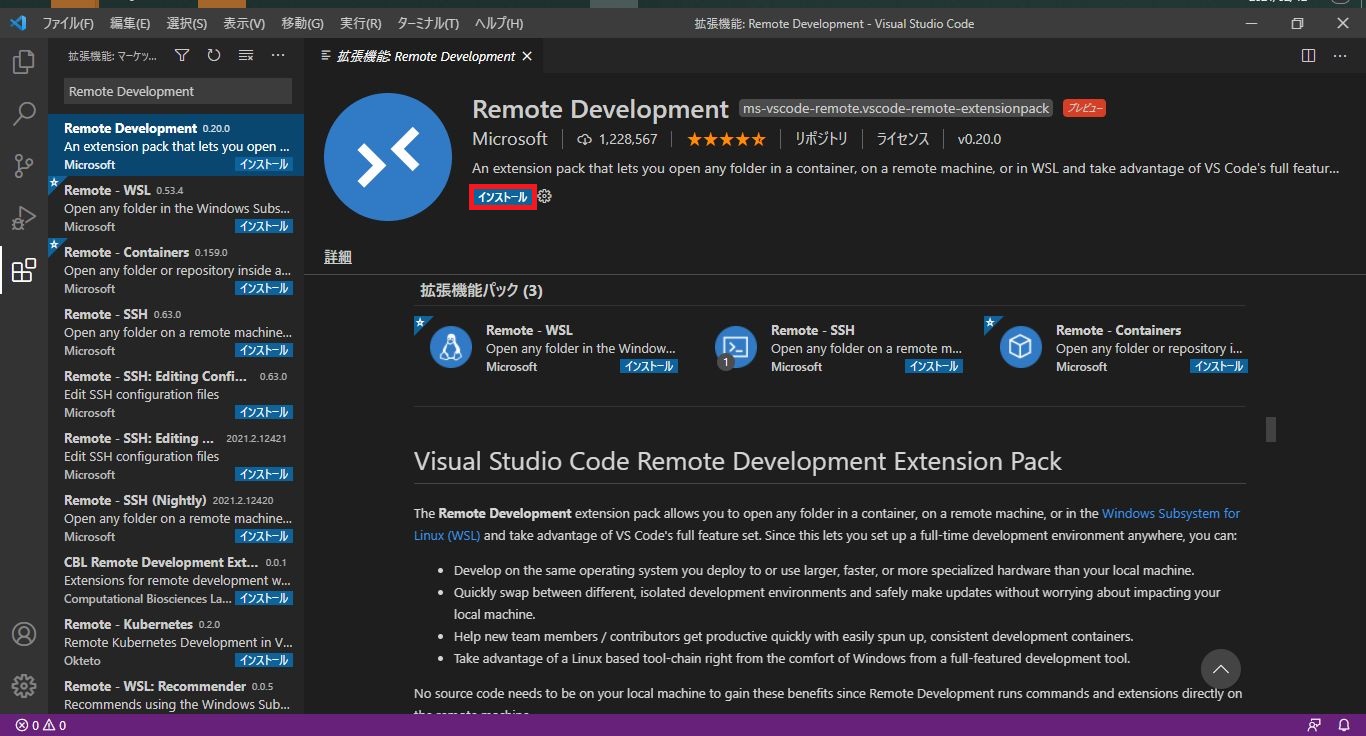Install the Remote Development extension pack

[502, 197]
